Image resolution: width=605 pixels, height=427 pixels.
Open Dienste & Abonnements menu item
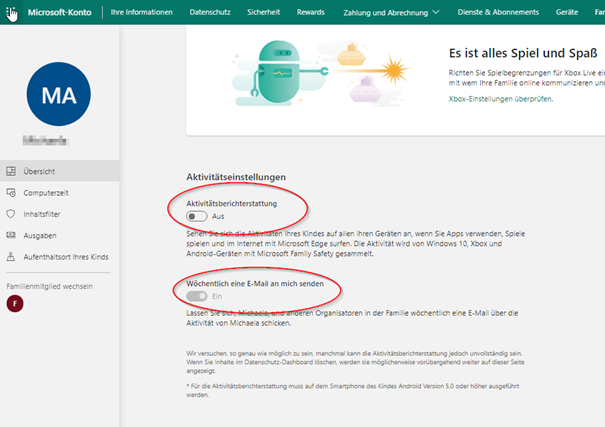[x=498, y=12]
